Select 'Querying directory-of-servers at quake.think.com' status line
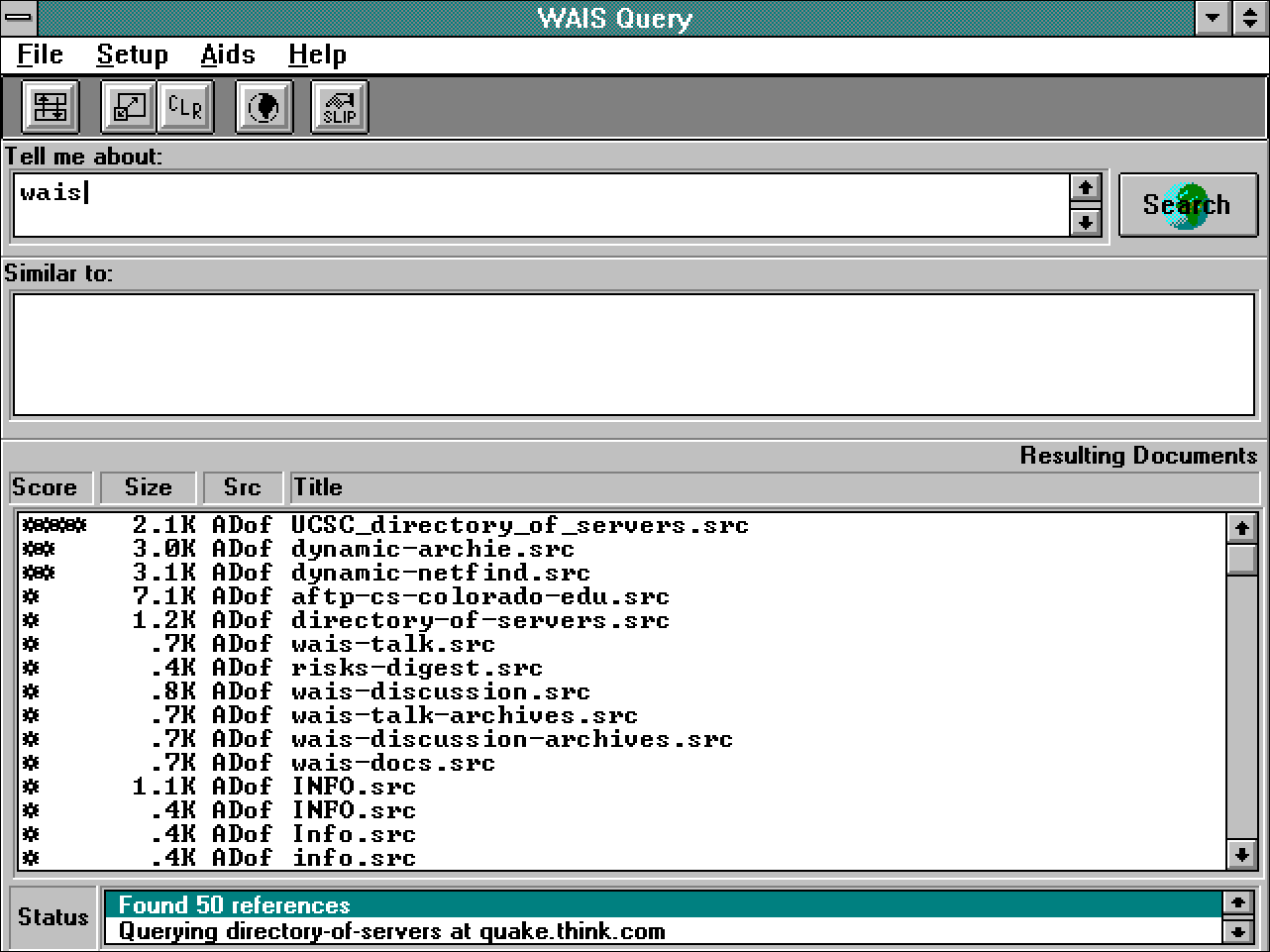This screenshot has height=952, width=1270. 663,931
